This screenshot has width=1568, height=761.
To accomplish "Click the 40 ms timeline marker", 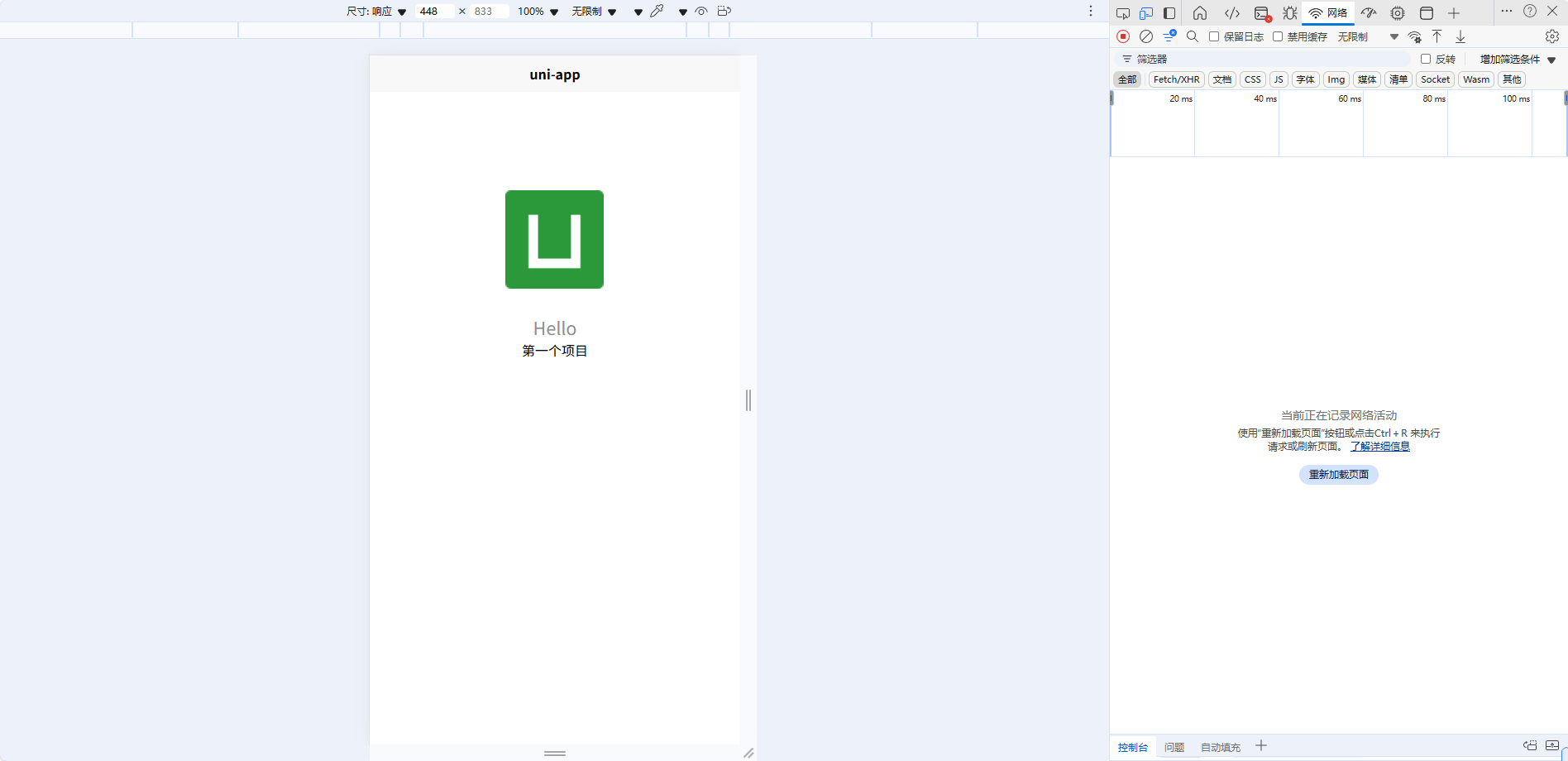I will (x=1264, y=98).
